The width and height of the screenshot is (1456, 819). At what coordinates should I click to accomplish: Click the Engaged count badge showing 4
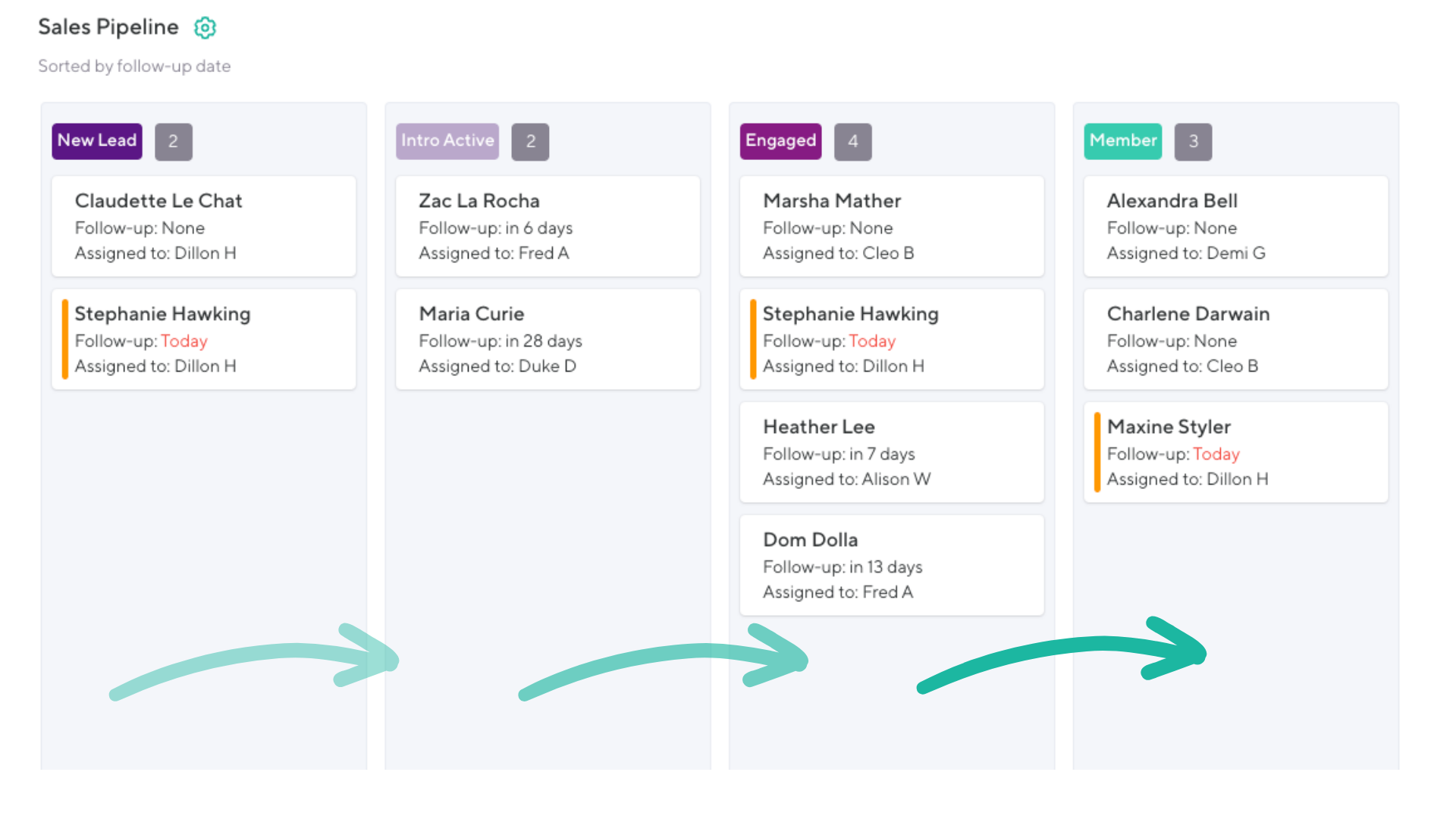pyautogui.click(x=853, y=142)
